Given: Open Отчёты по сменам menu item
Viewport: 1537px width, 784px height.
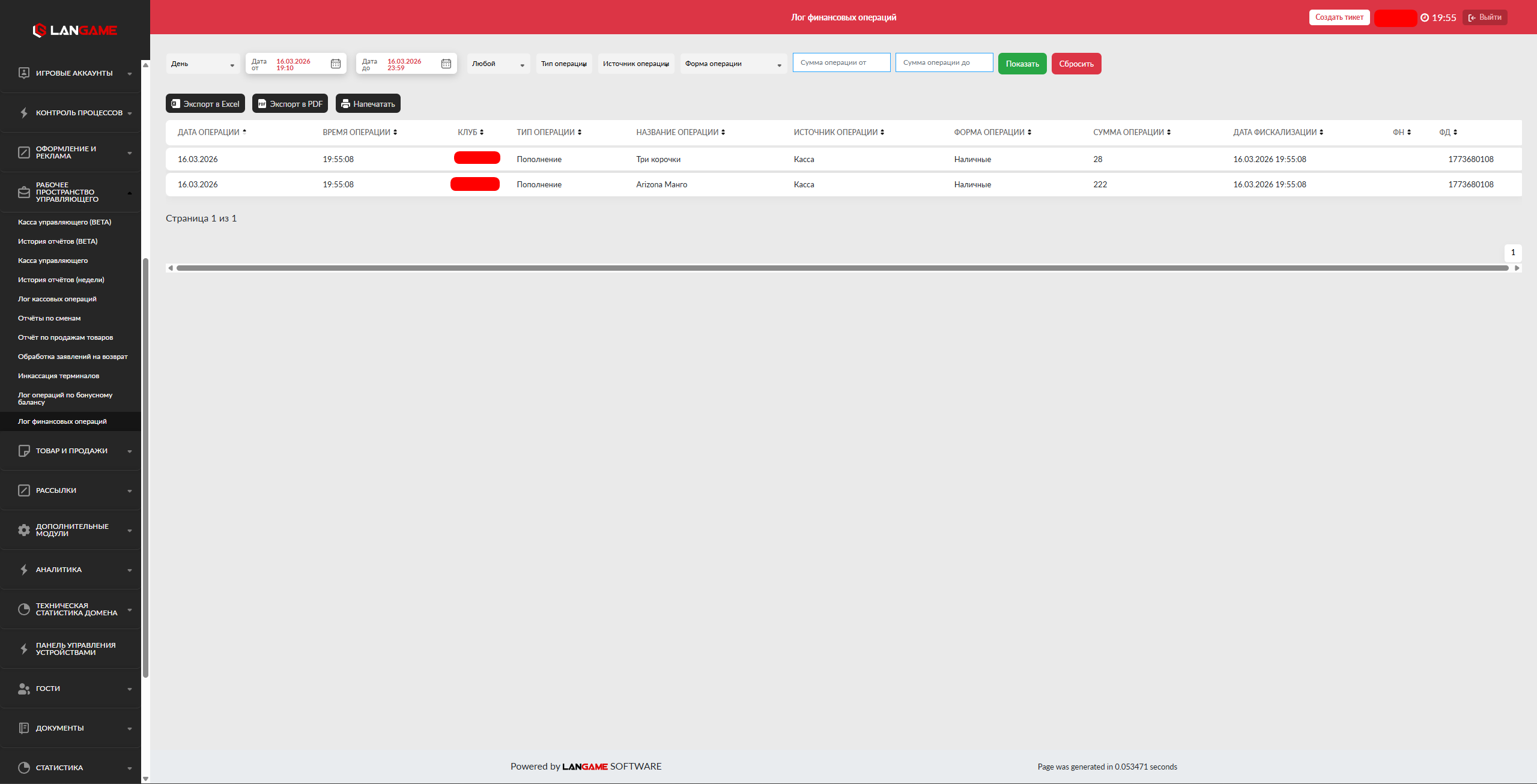Looking at the screenshot, I should (x=49, y=318).
